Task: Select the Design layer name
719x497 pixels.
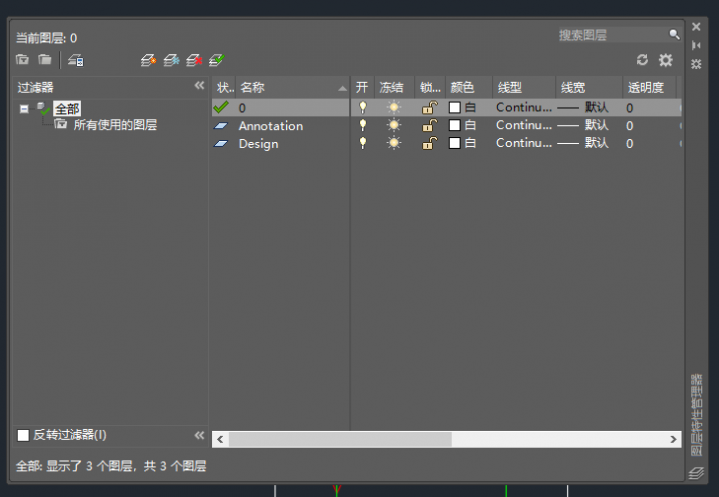Action: pos(258,144)
